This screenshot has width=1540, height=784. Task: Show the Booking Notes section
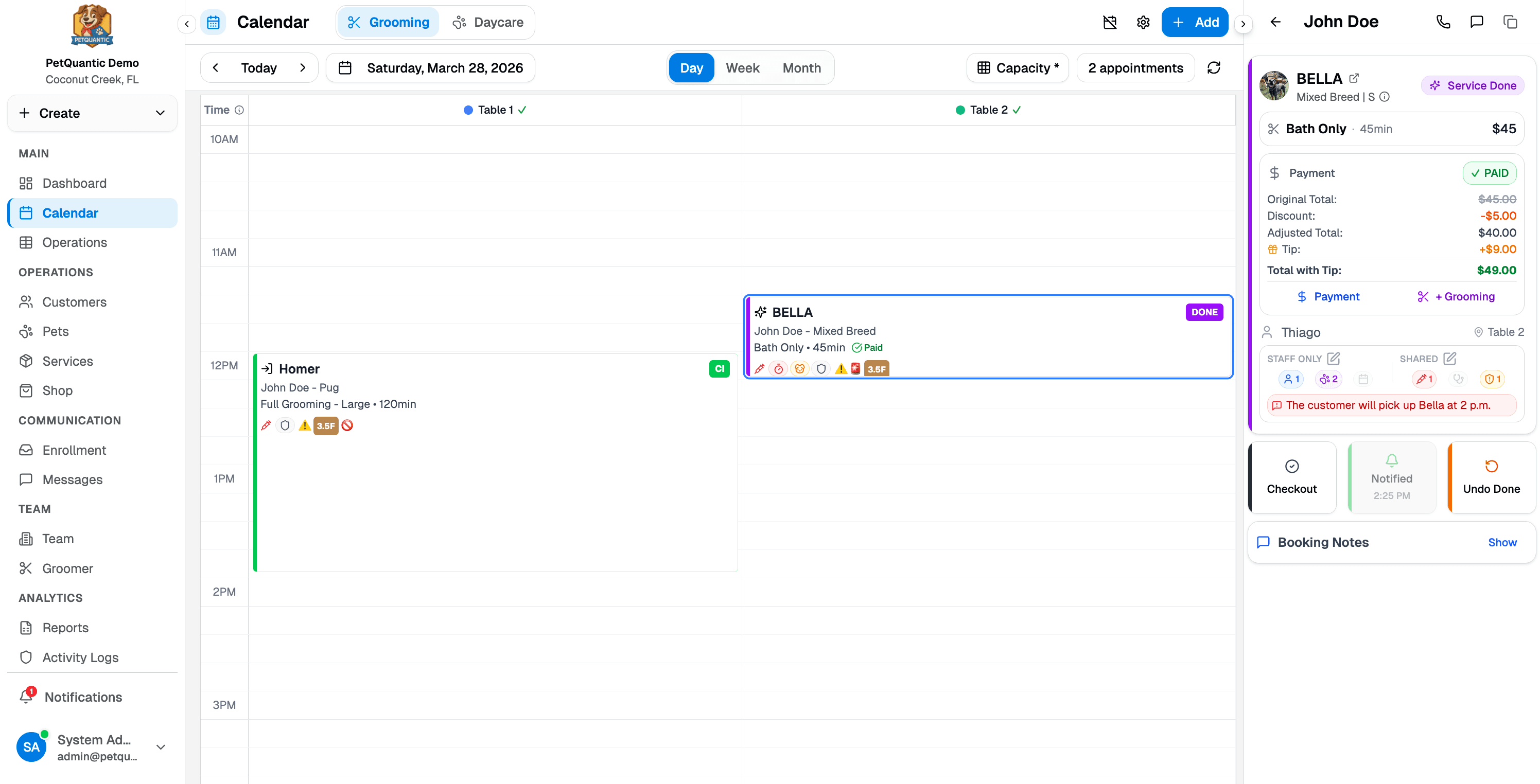coord(1502,542)
